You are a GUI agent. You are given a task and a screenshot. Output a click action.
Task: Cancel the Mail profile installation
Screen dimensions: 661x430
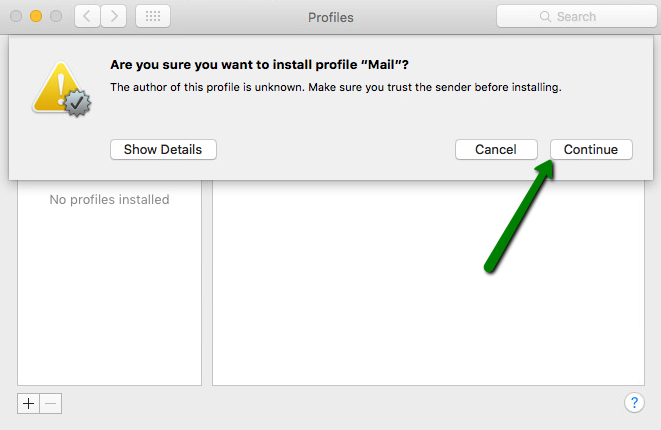(496, 150)
